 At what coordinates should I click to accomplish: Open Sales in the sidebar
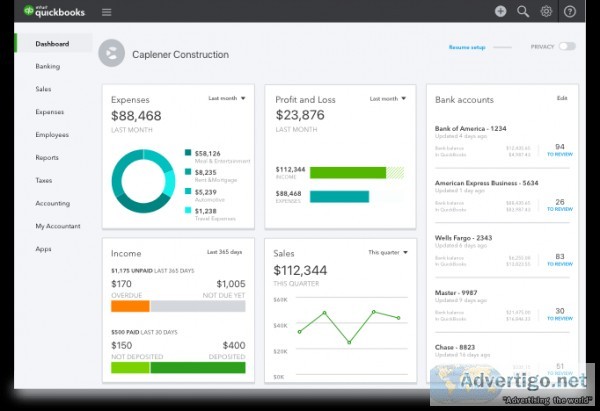(x=43, y=89)
